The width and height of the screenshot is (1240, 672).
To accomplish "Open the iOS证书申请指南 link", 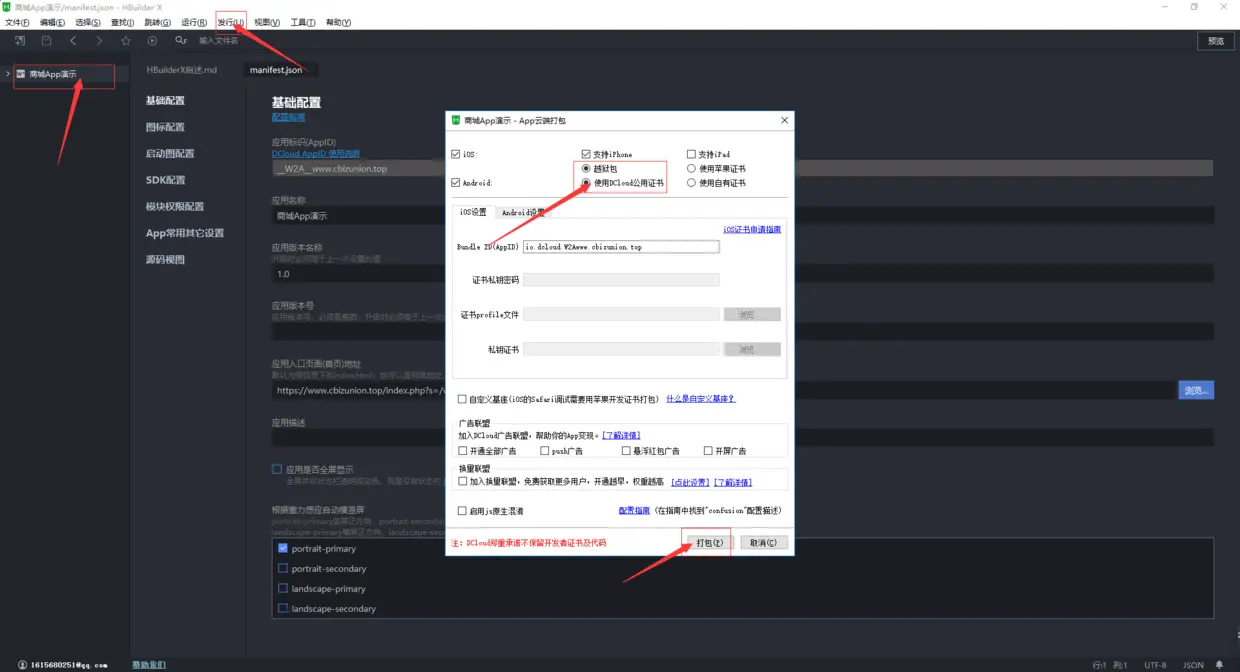I will pyautogui.click(x=752, y=230).
